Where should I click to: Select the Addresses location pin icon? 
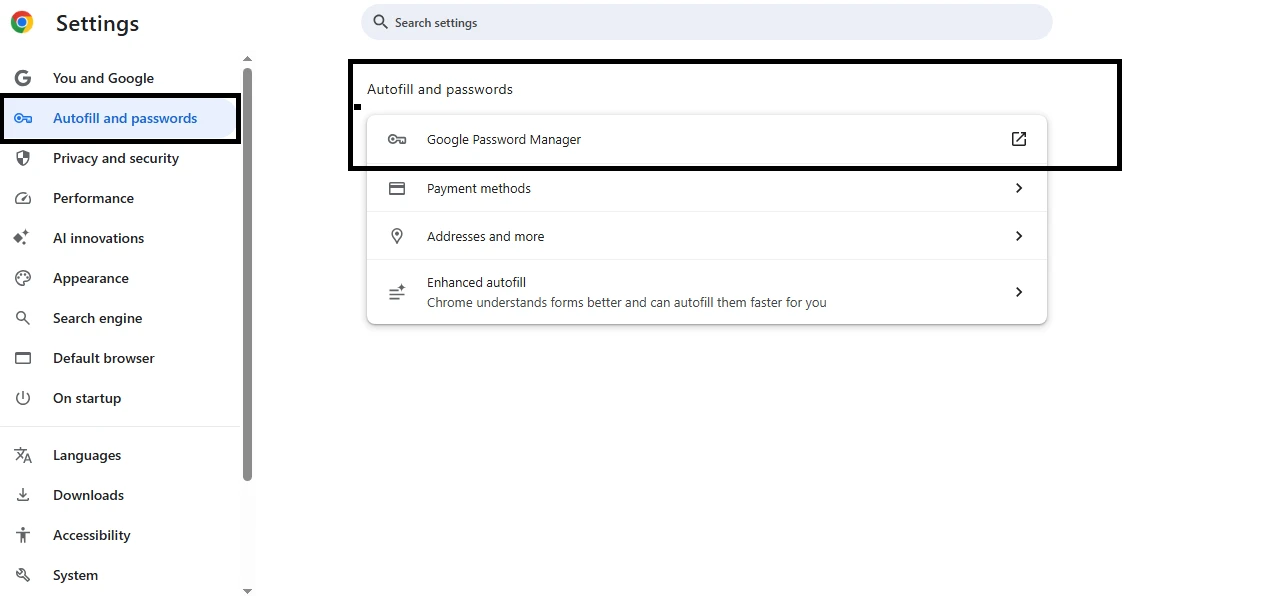tap(397, 236)
